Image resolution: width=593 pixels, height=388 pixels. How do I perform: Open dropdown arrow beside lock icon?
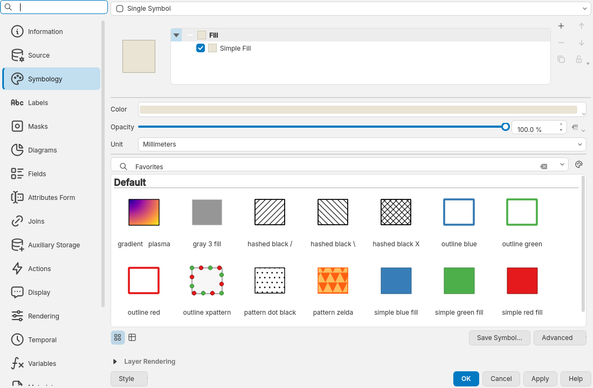click(x=587, y=63)
